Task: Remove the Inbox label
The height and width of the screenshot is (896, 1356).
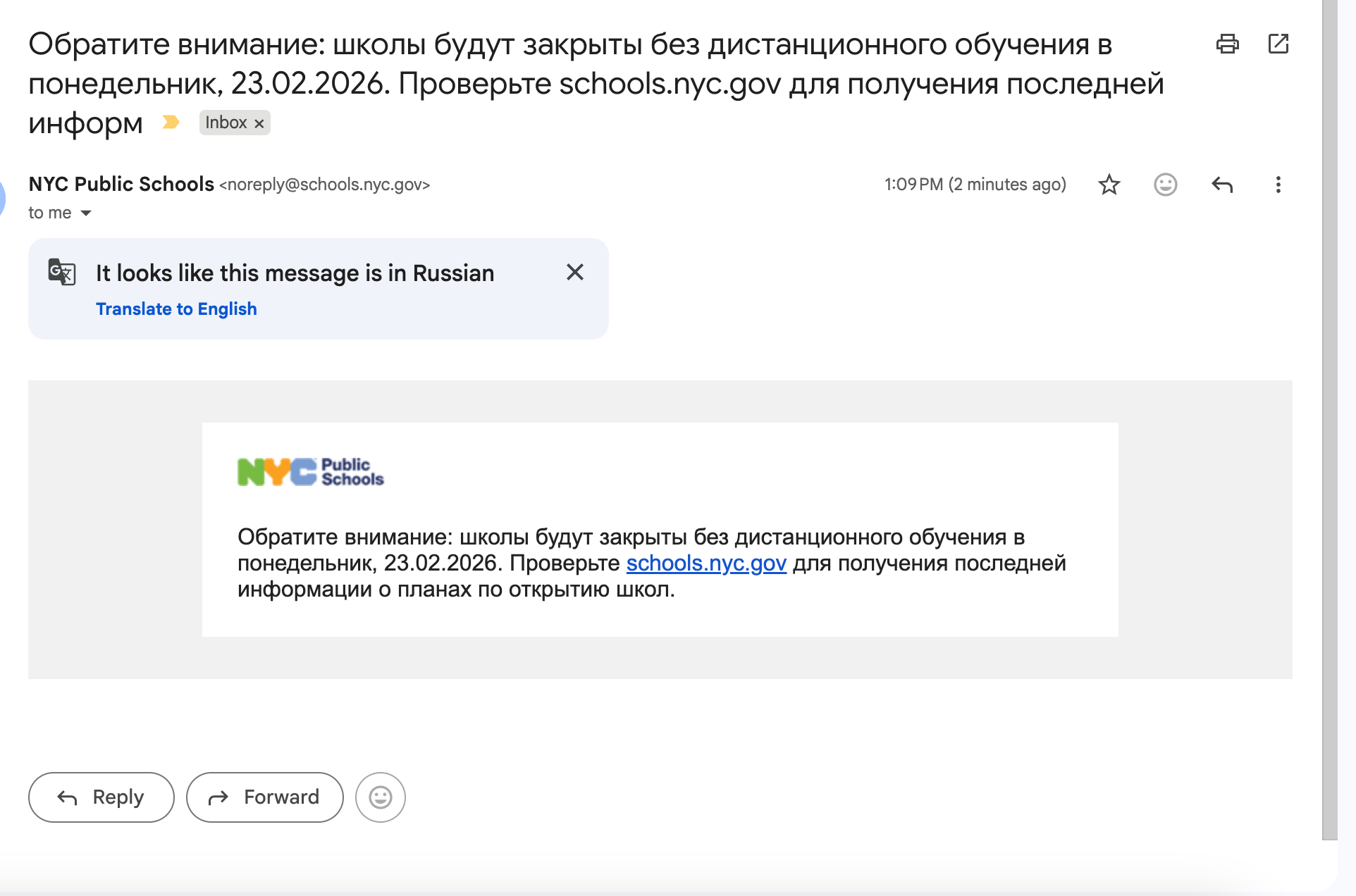Action: click(x=259, y=123)
